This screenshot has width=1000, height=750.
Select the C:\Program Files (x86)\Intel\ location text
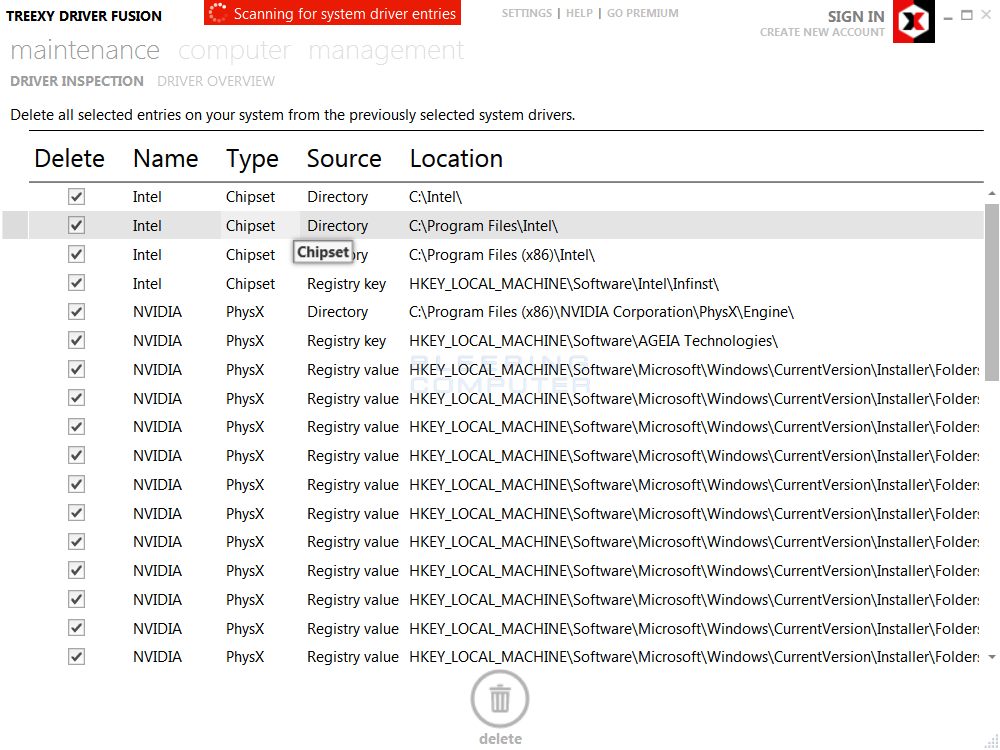pos(502,255)
